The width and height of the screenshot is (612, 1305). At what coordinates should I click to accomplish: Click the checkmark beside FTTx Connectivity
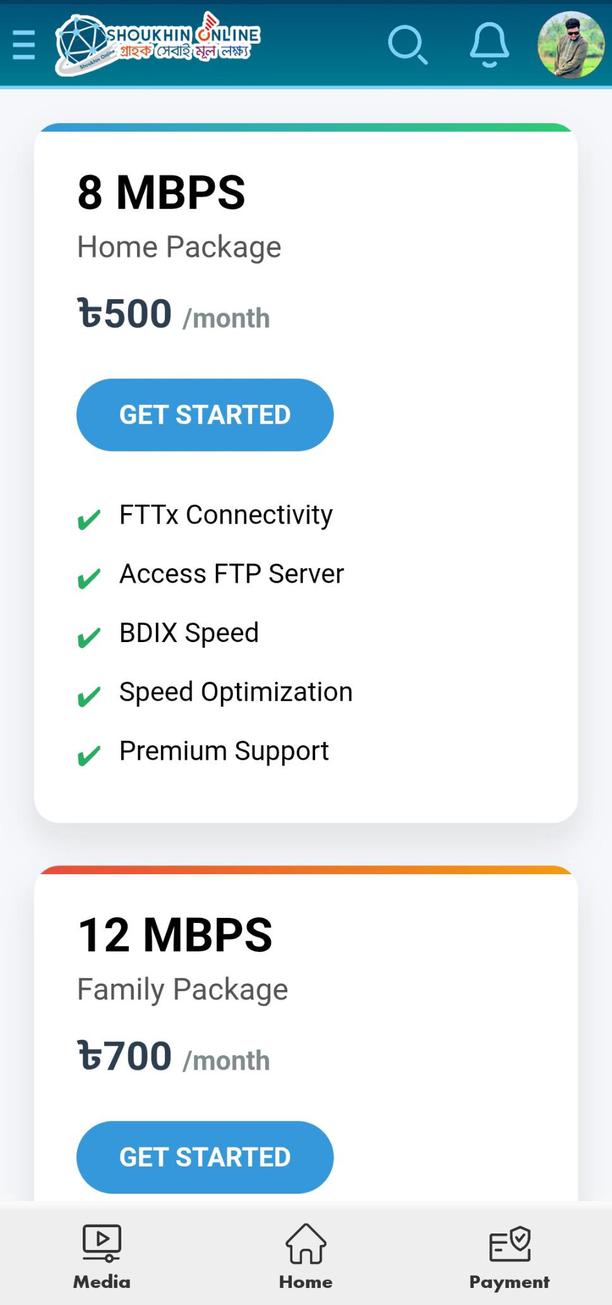tap(89, 519)
